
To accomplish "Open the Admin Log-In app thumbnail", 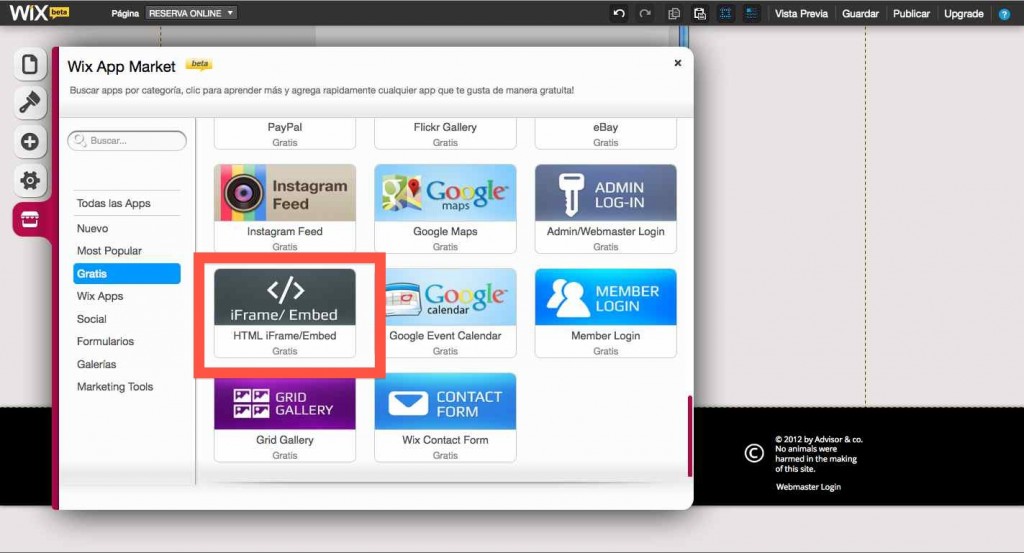I will (605, 193).
